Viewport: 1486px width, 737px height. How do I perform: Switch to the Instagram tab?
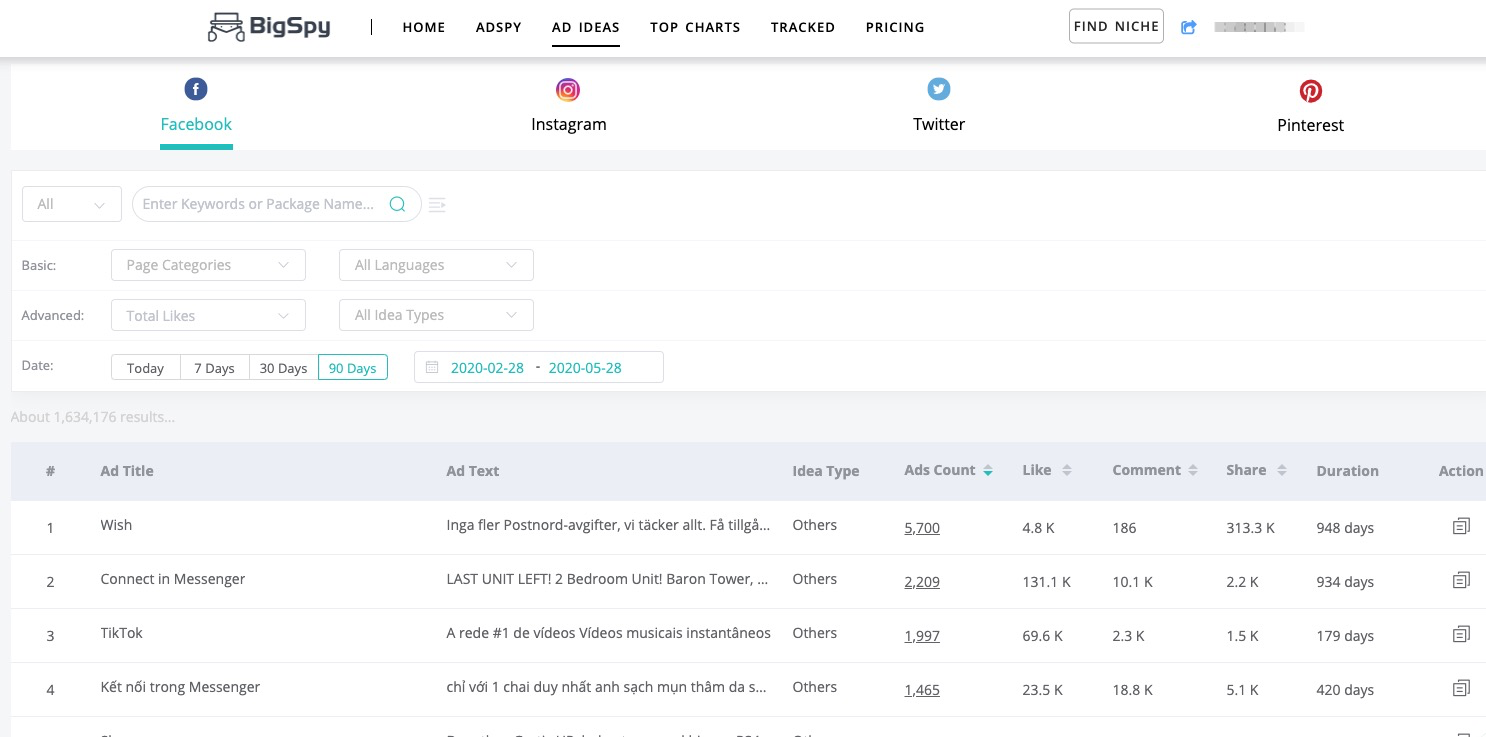tap(568, 107)
